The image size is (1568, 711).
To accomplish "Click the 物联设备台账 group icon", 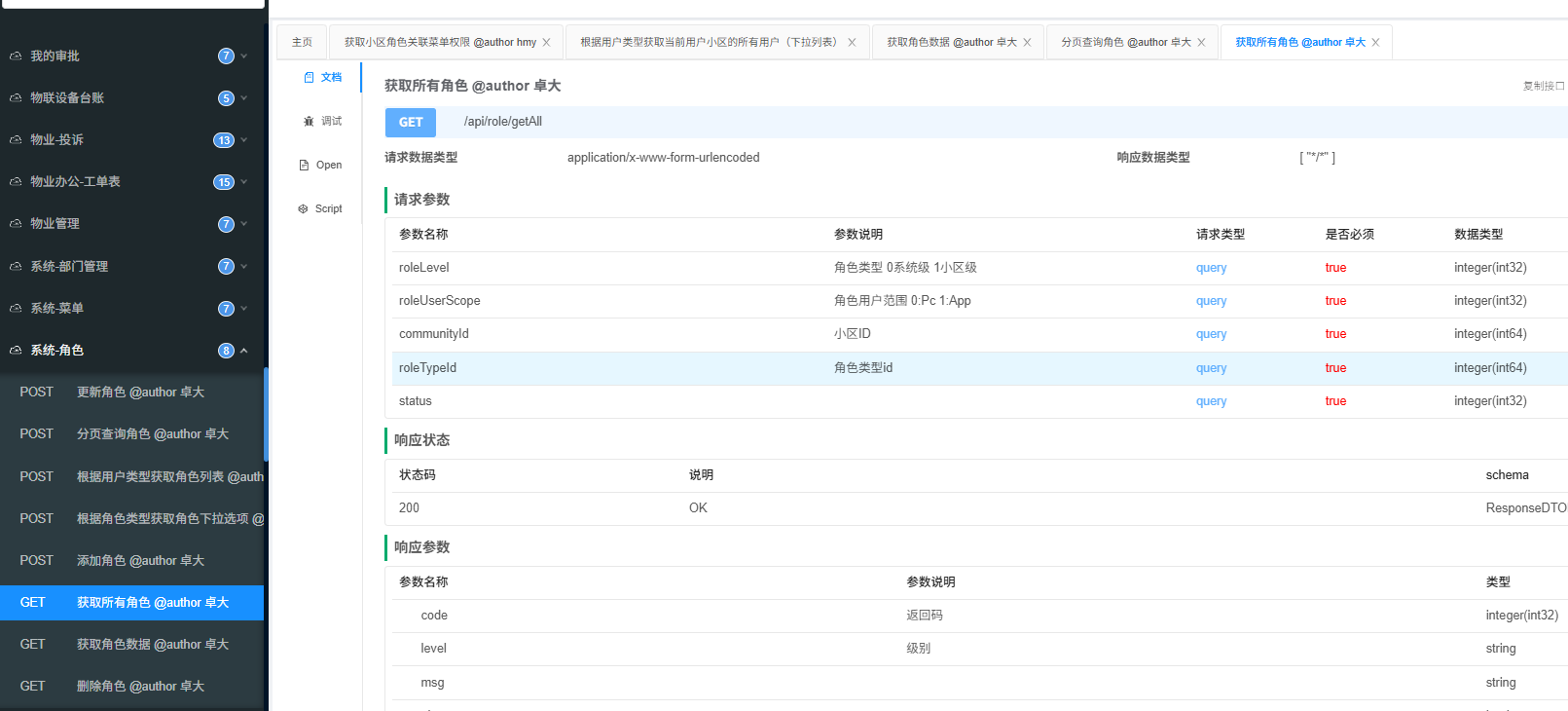I will point(16,98).
